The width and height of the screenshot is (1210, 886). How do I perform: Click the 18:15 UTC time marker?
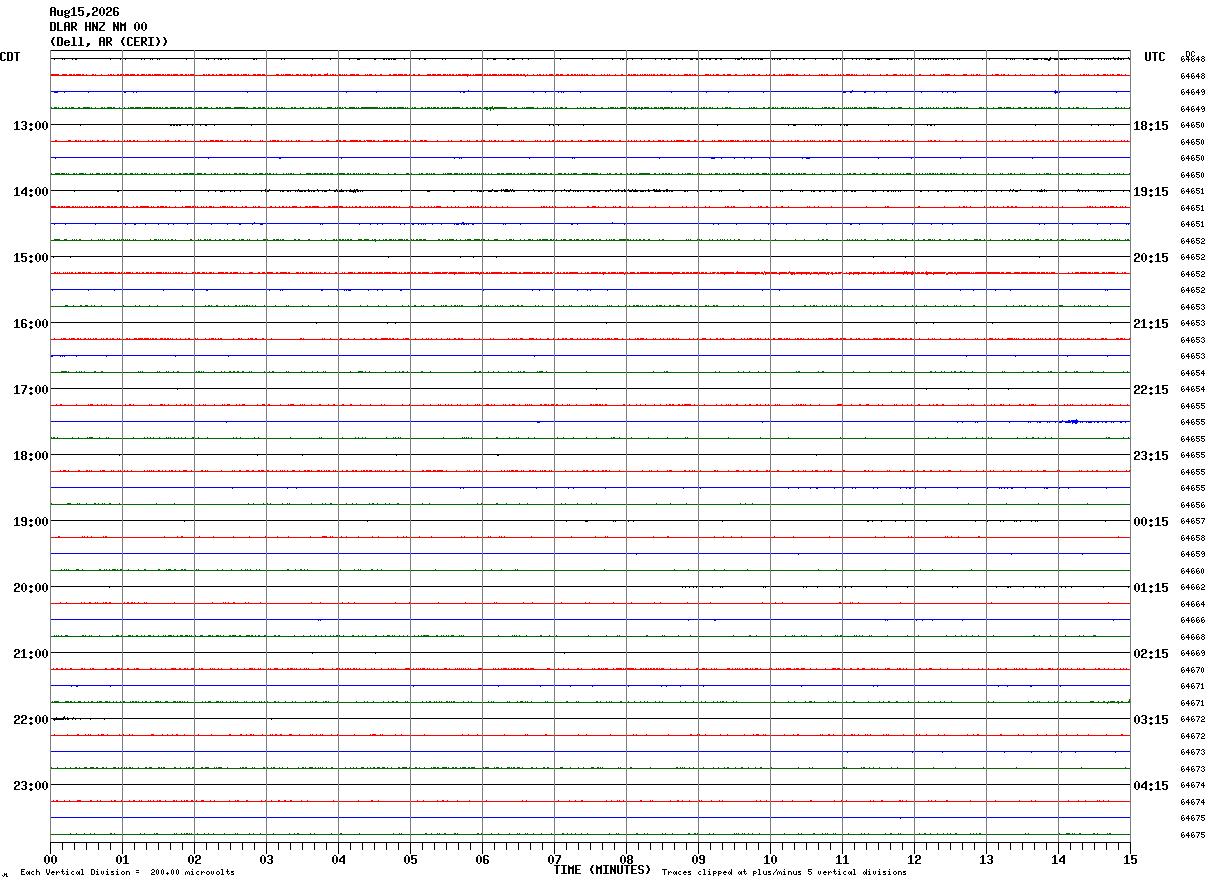pos(1151,125)
